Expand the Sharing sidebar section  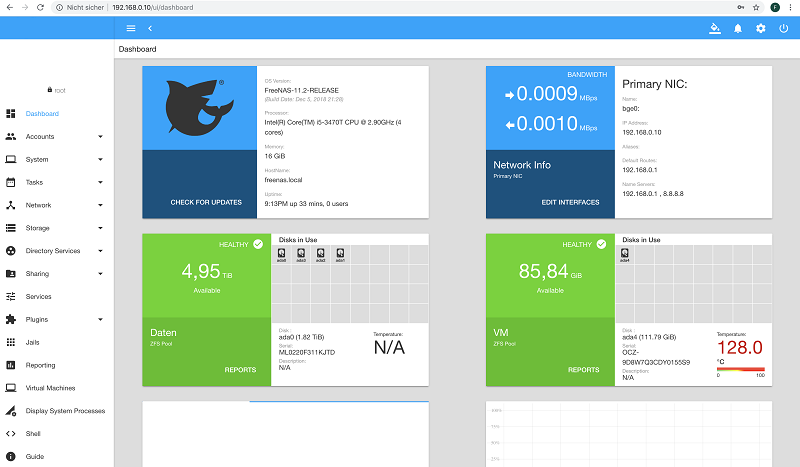100,274
